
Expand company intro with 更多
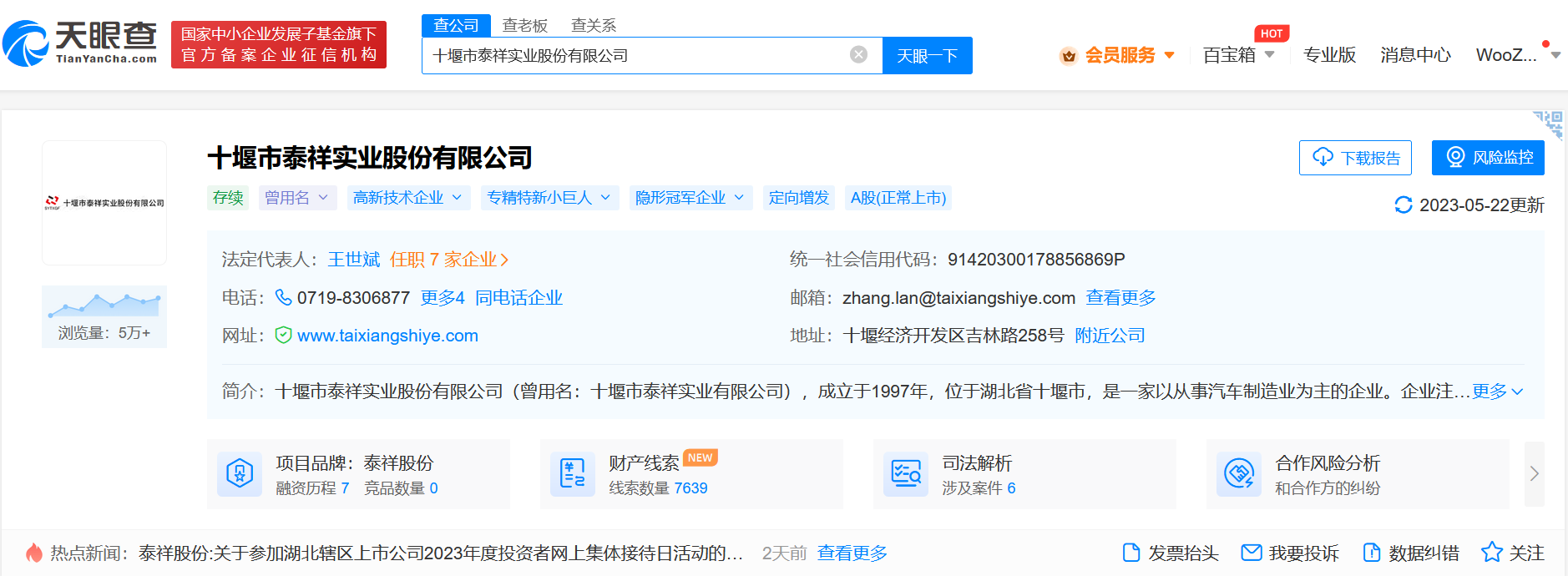coord(1497,392)
